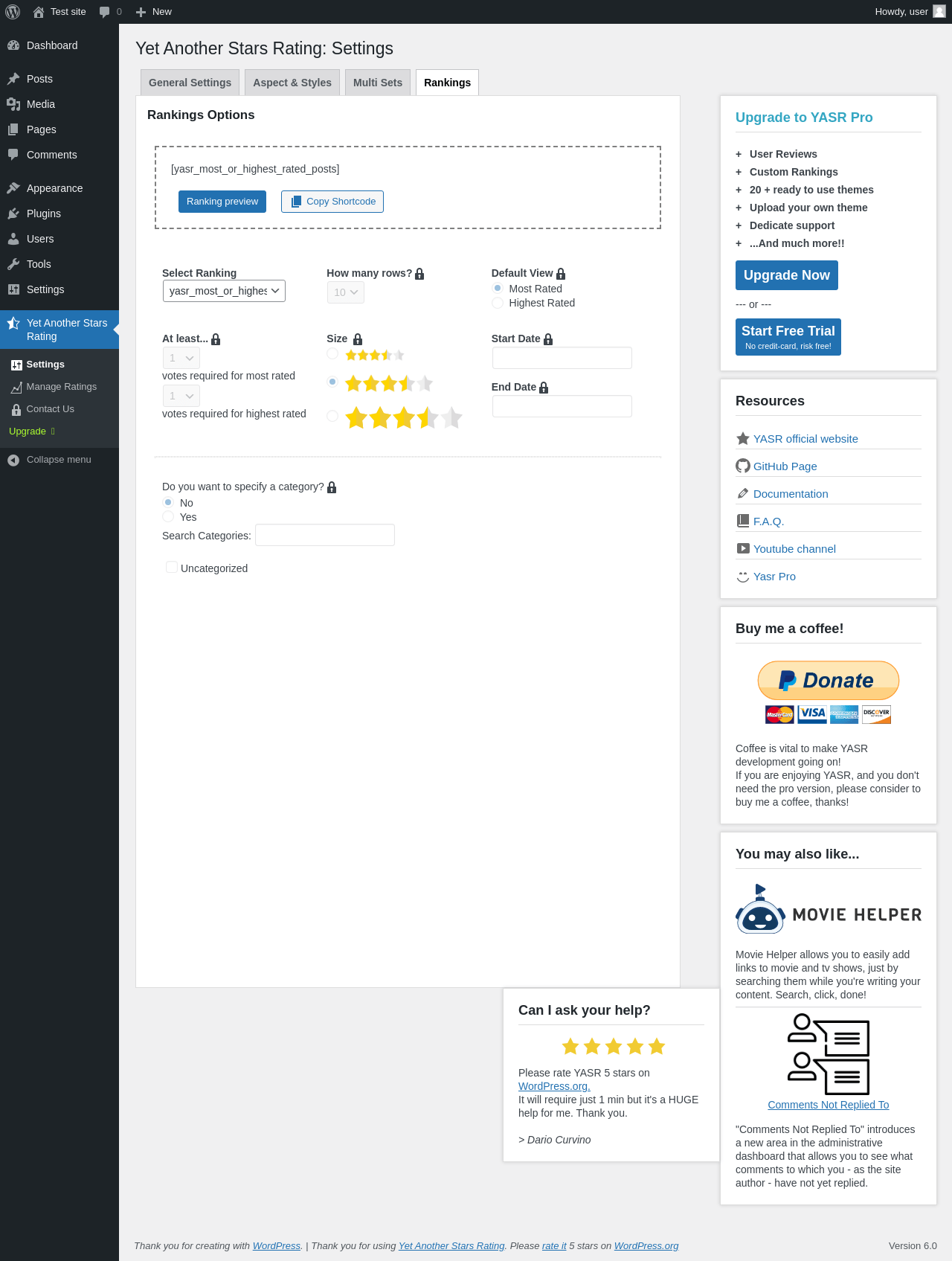Switch to the Aspect & Styles tab
This screenshot has height=1261, width=952.
(x=292, y=83)
